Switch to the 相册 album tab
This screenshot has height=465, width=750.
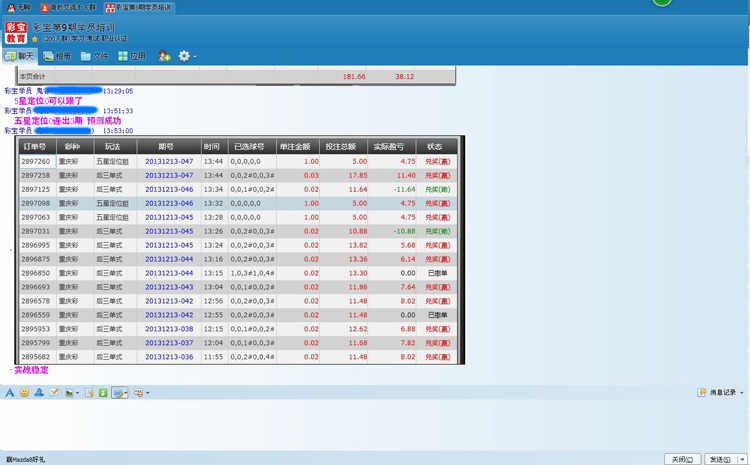coord(56,56)
